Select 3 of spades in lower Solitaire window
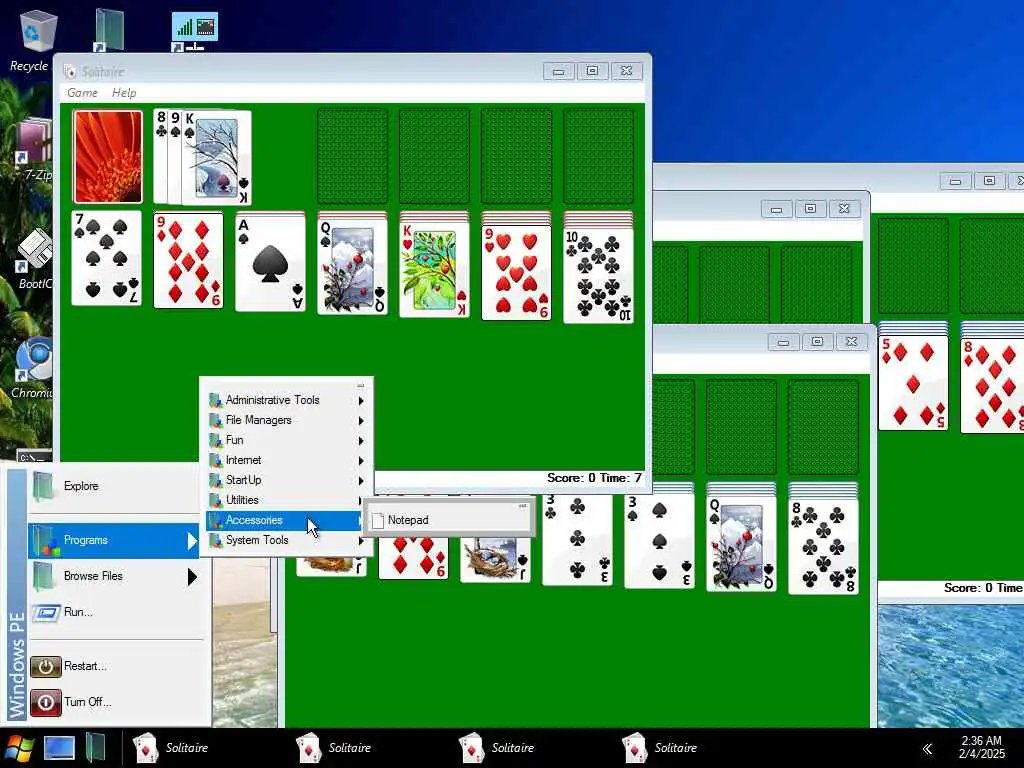Image resolution: width=1024 pixels, height=768 pixels. click(x=659, y=541)
